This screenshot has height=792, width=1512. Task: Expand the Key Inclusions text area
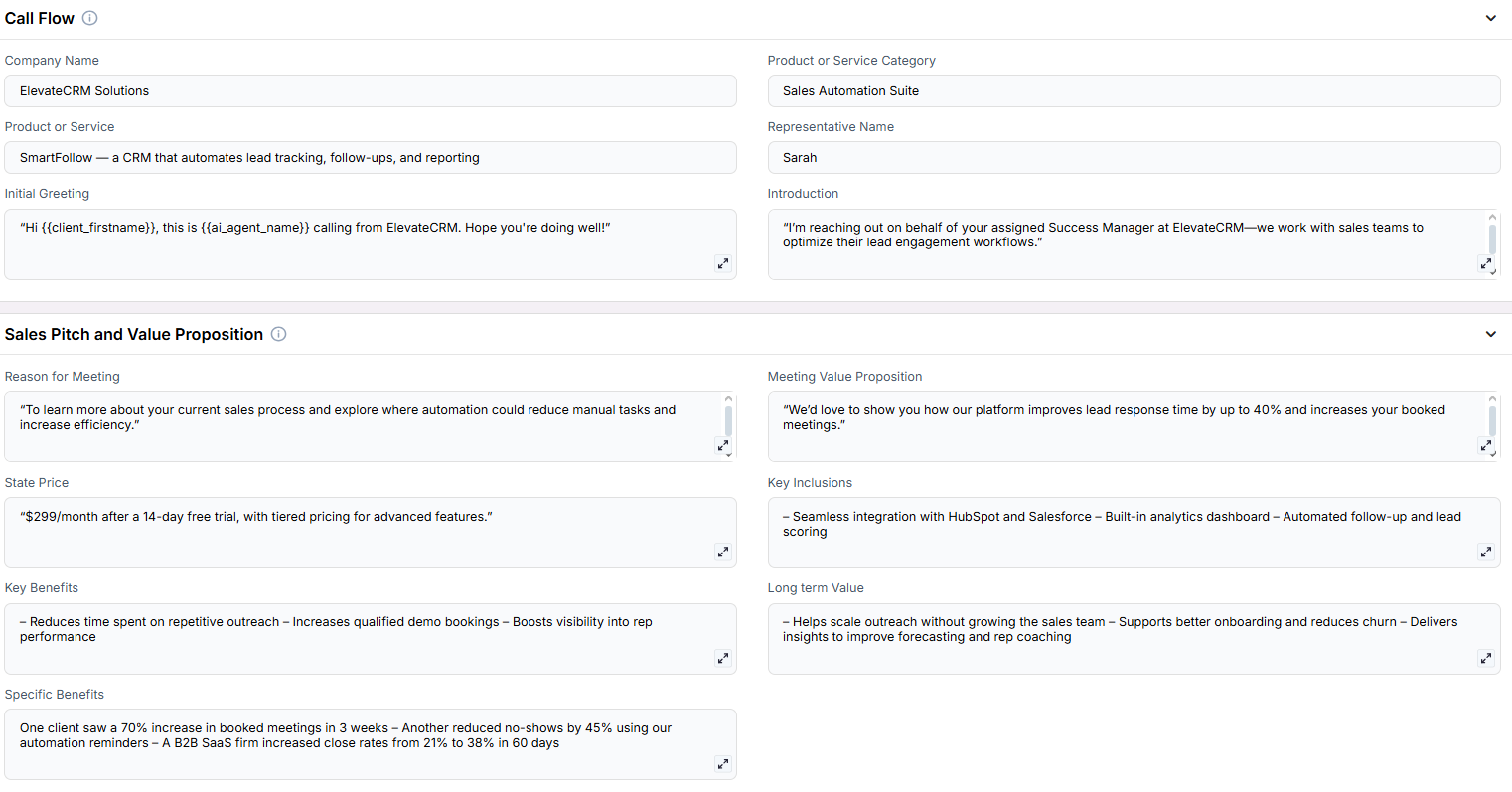click(1486, 552)
